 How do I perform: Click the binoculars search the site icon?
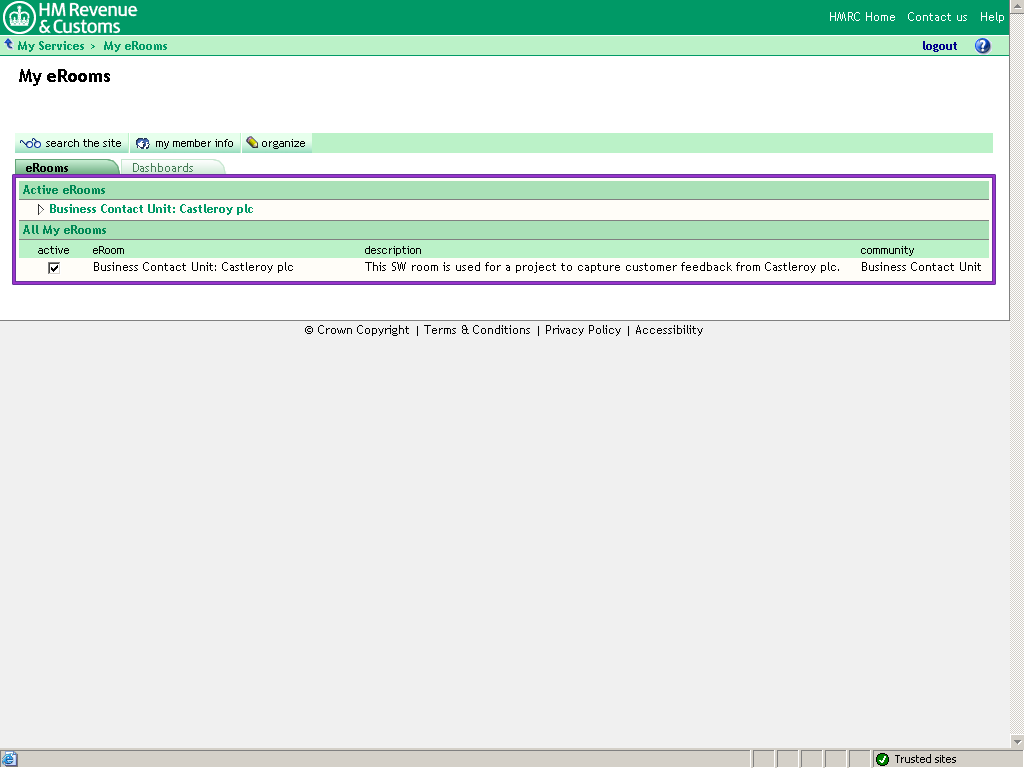[x=31, y=143]
